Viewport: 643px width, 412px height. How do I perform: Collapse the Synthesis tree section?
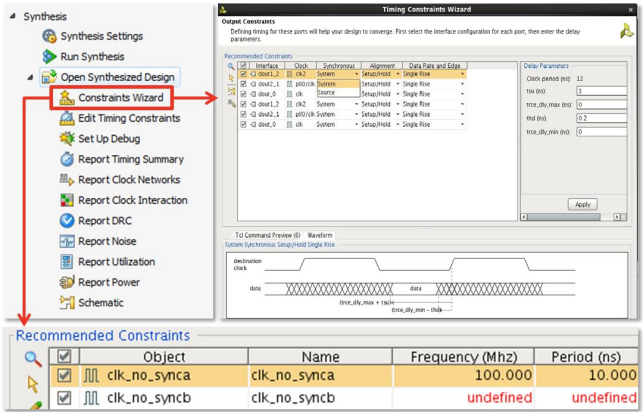[x=13, y=17]
